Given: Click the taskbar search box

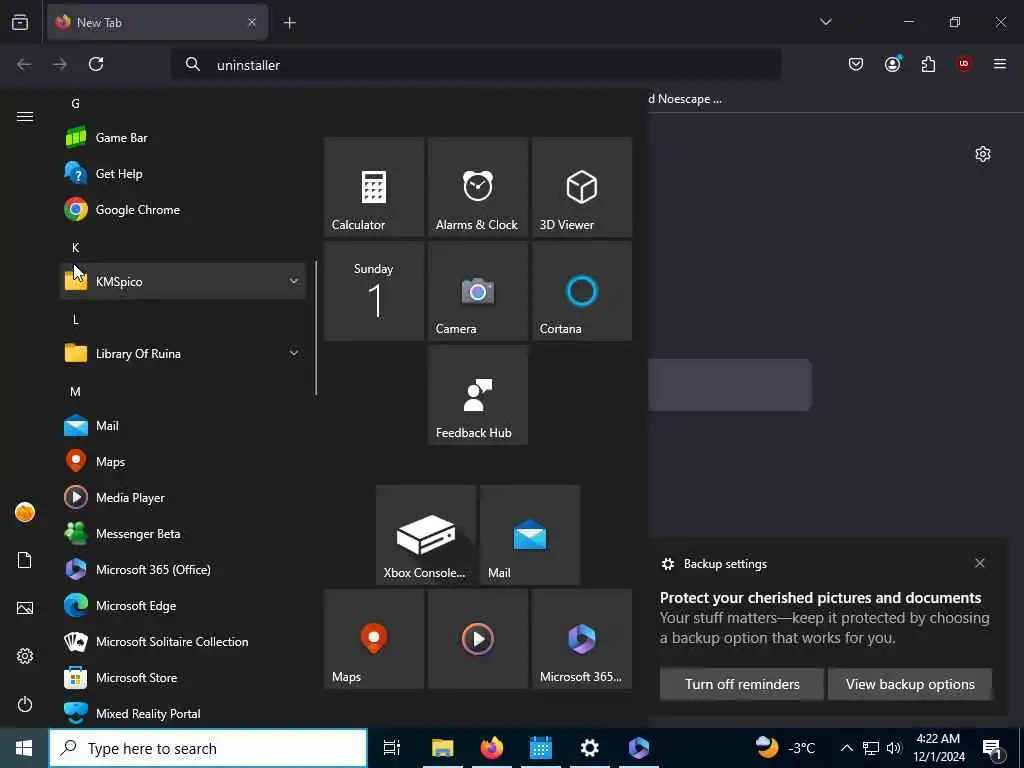Looking at the screenshot, I should click(x=208, y=748).
